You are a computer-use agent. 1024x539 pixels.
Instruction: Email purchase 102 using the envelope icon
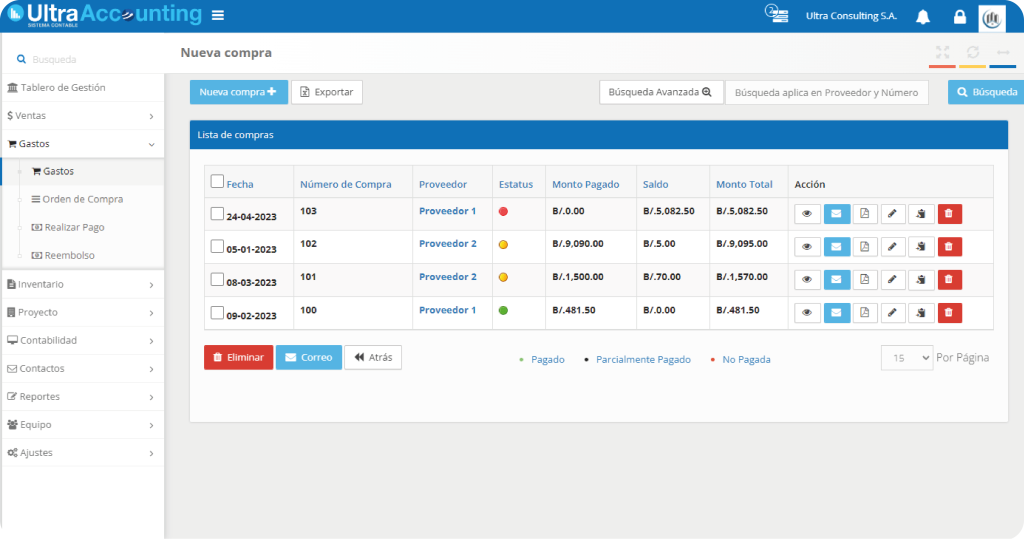[x=836, y=247]
